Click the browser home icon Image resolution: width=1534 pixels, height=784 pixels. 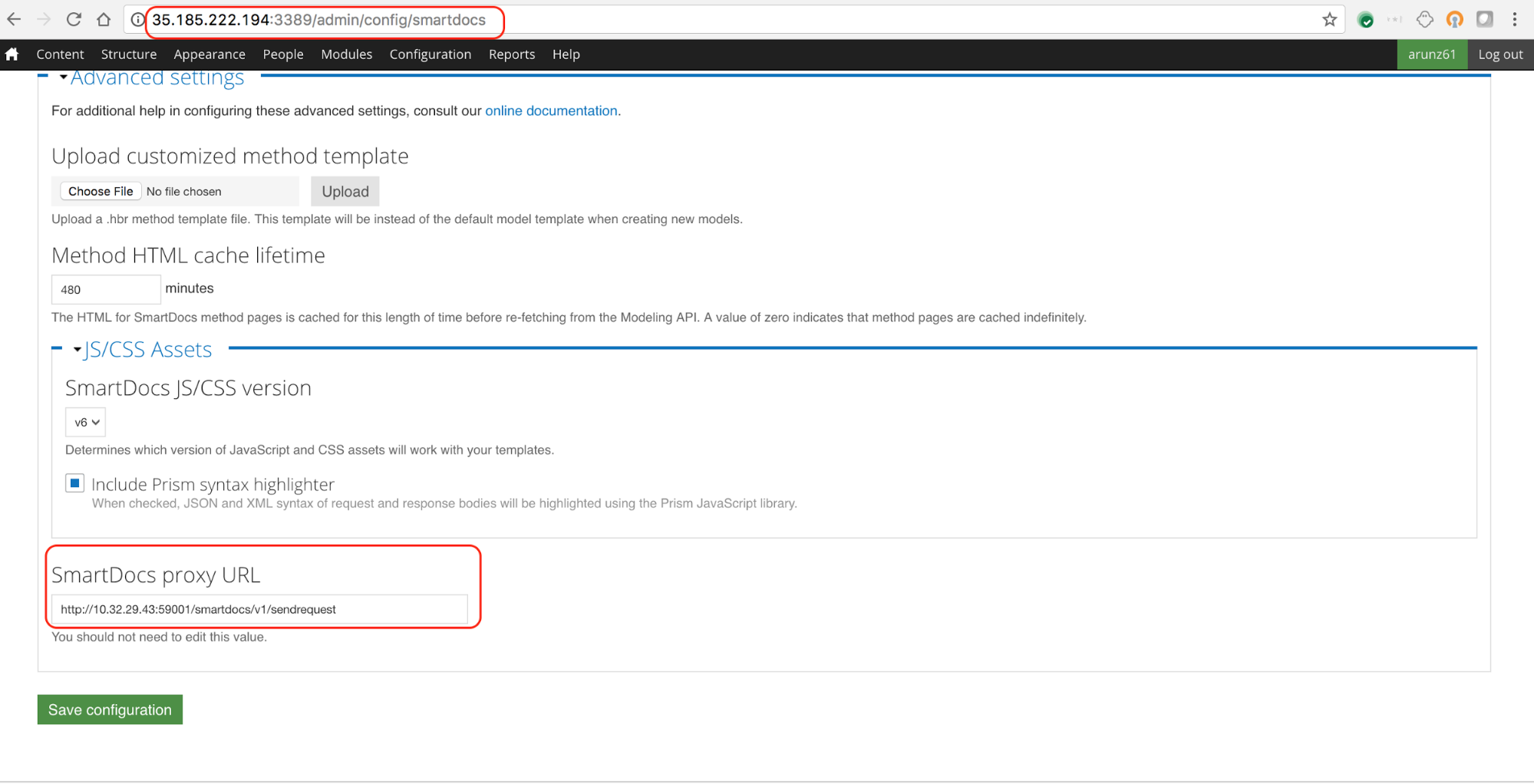104,20
